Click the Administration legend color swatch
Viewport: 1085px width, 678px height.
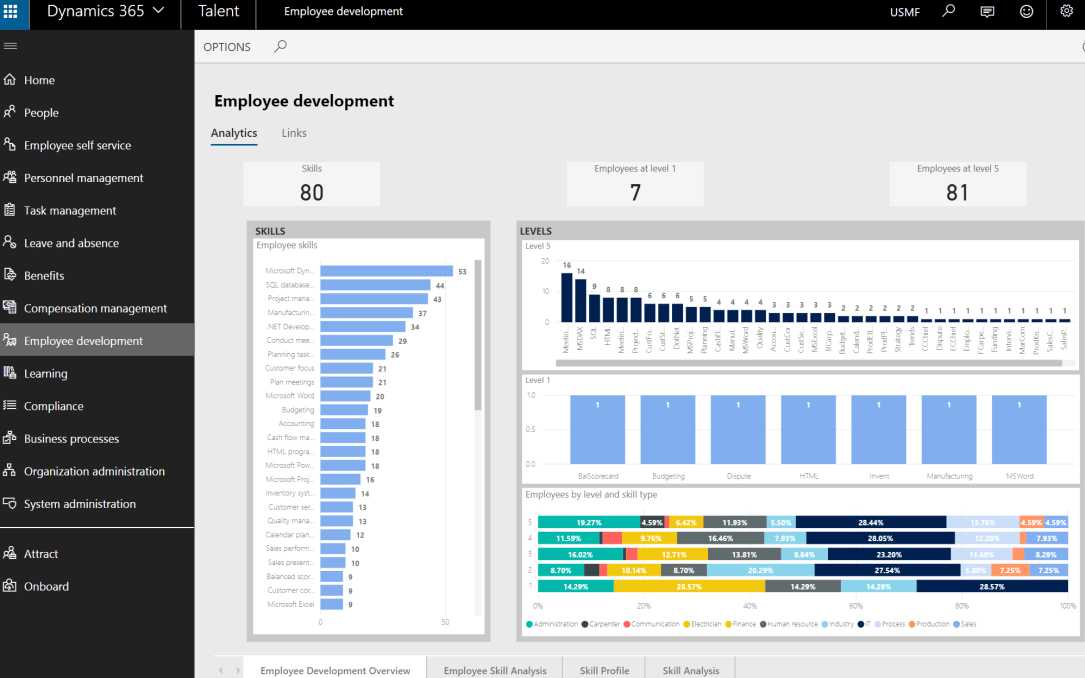pos(529,624)
